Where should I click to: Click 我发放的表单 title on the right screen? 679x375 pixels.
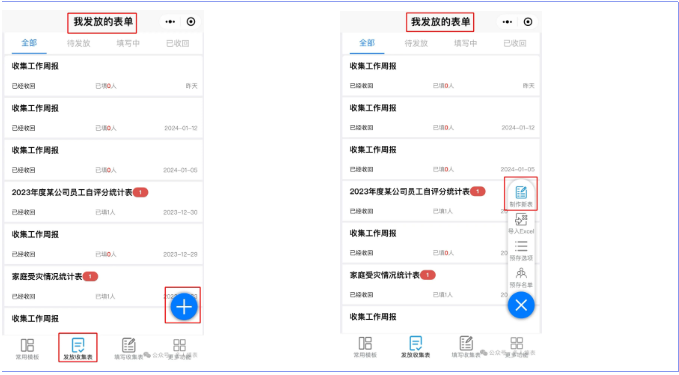(x=440, y=22)
